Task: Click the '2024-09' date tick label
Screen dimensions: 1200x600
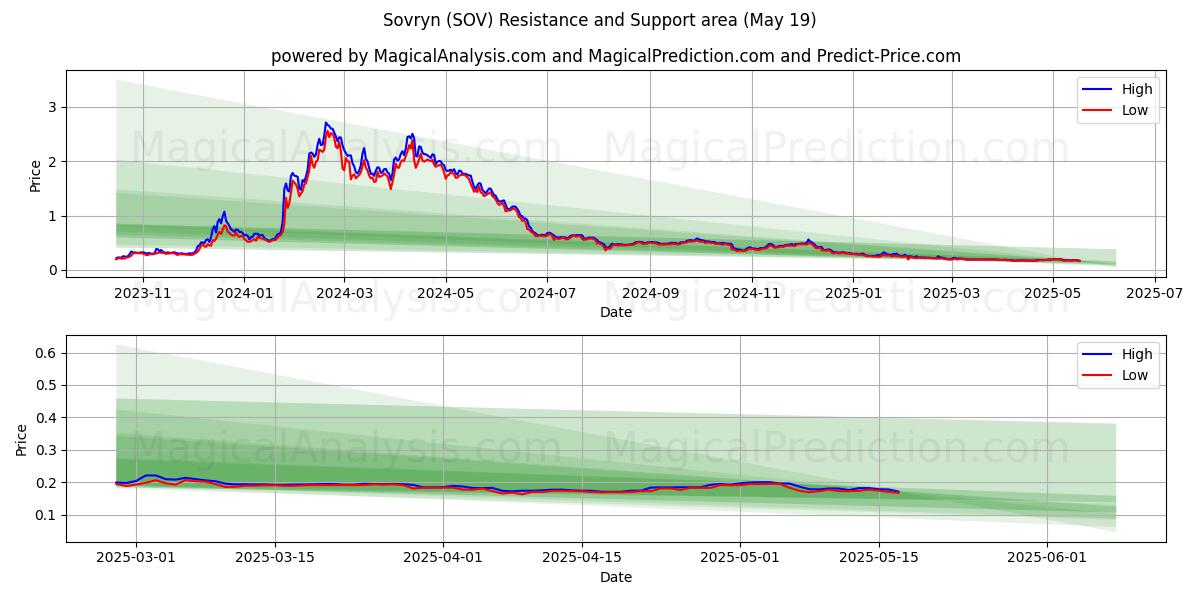Action: pyautogui.click(x=650, y=293)
